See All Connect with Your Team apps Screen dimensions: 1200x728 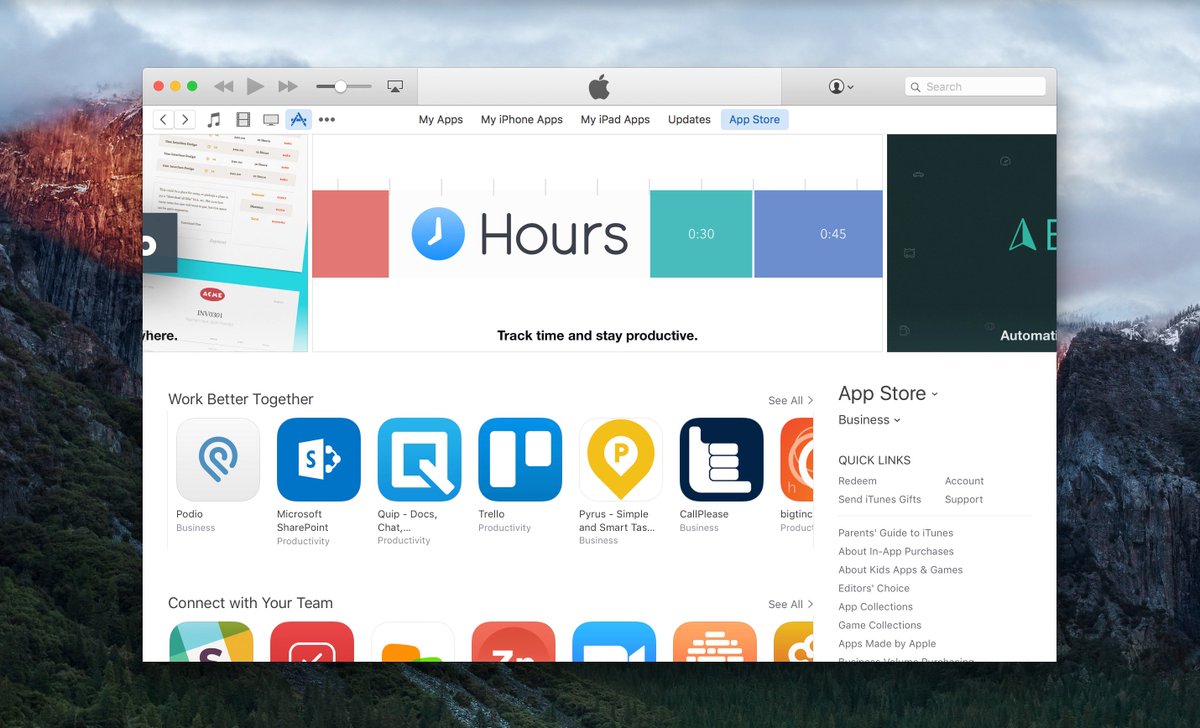790,605
